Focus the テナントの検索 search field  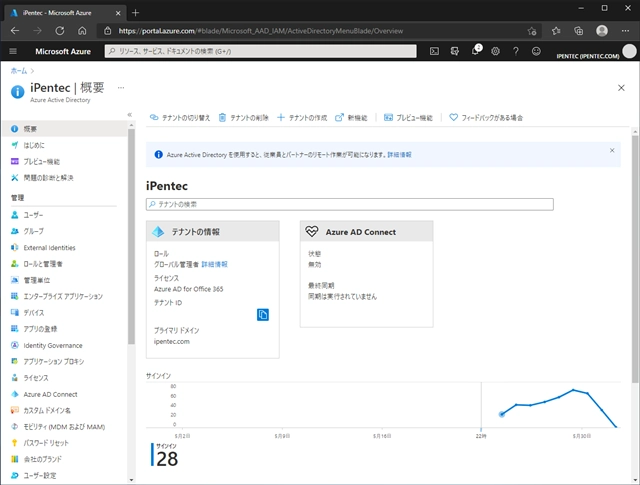(350, 204)
